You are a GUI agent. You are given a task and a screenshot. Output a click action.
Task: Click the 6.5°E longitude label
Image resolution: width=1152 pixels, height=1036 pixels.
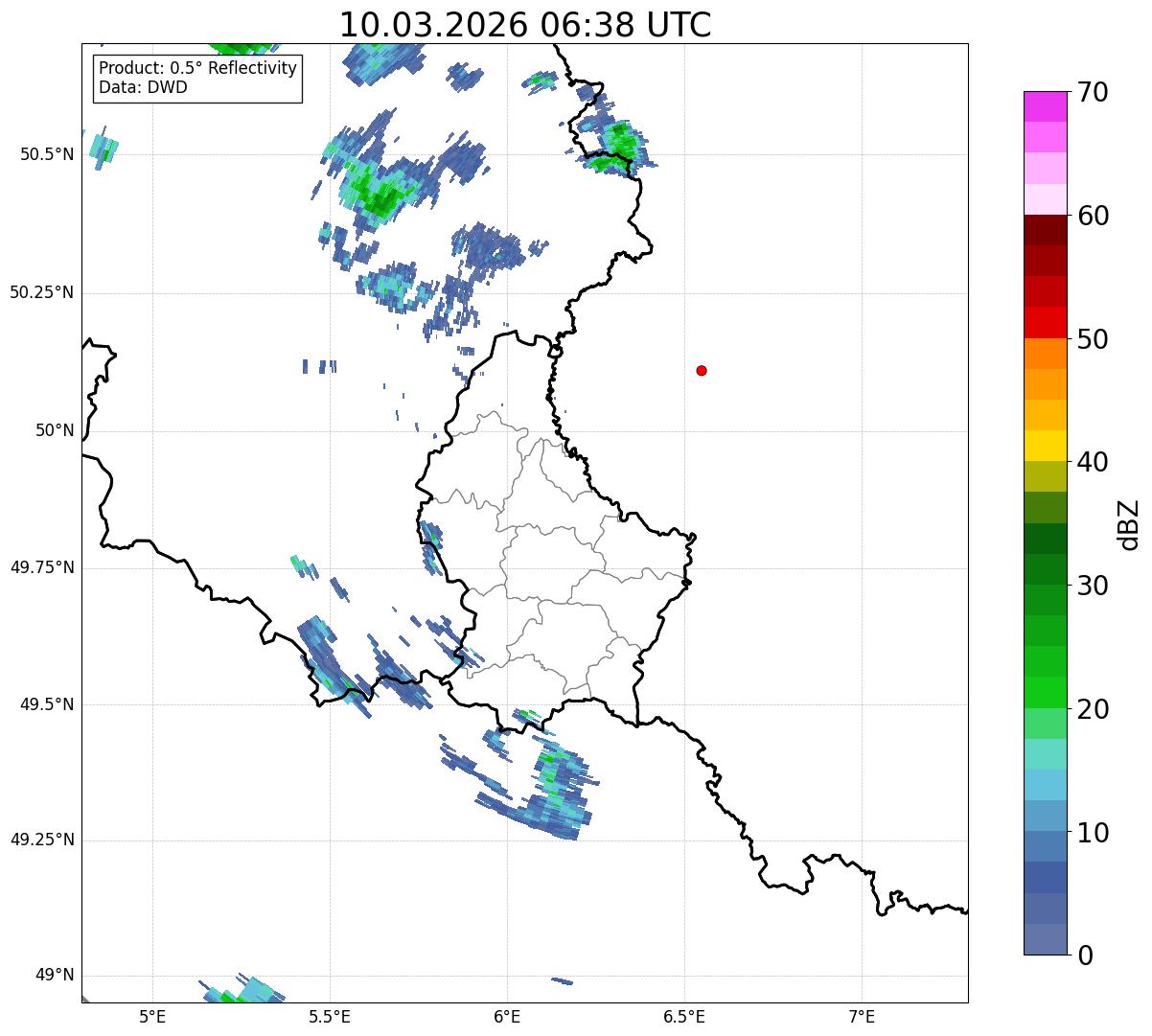(684, 1016)
